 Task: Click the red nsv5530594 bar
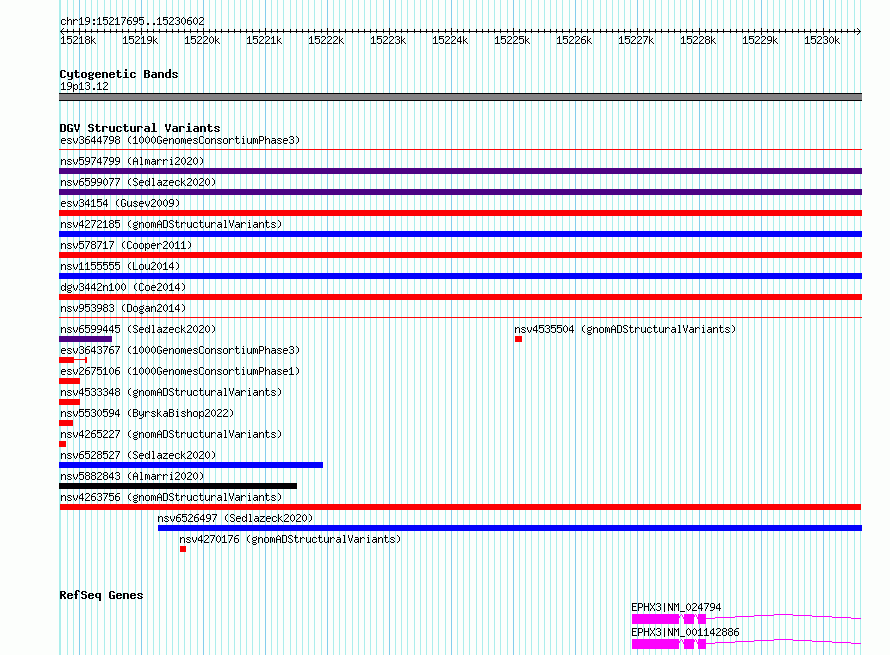click(66, 423)
